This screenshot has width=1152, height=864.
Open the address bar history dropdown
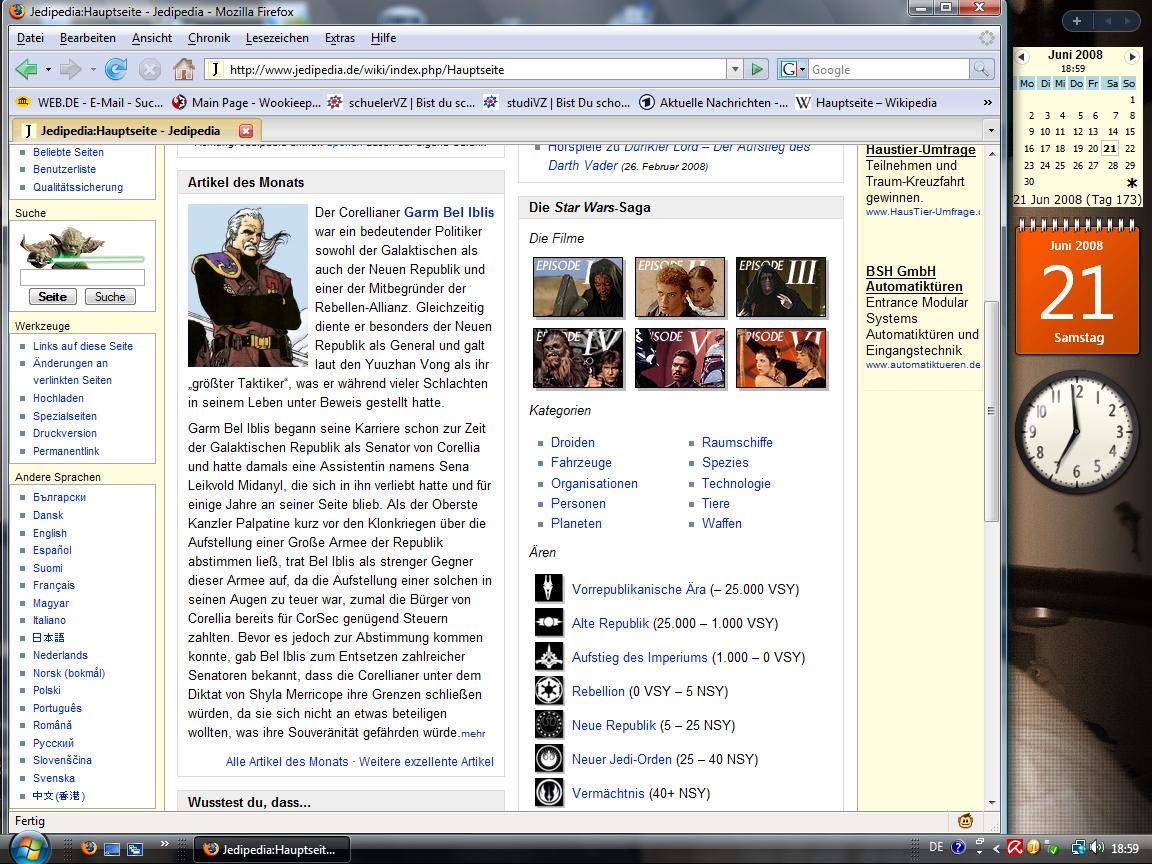point(735,69)
